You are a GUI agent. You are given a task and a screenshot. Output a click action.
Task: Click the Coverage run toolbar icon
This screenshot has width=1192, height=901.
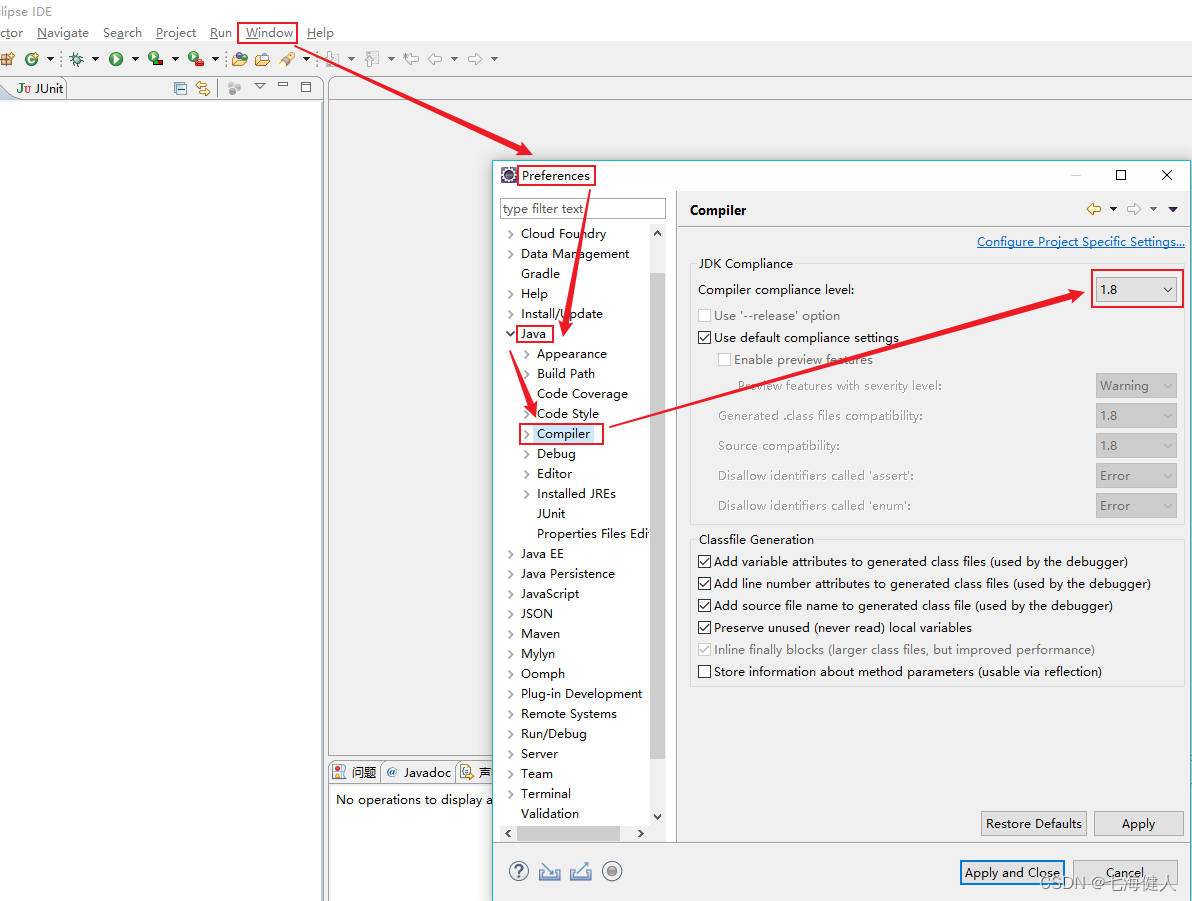click(155, 59)
